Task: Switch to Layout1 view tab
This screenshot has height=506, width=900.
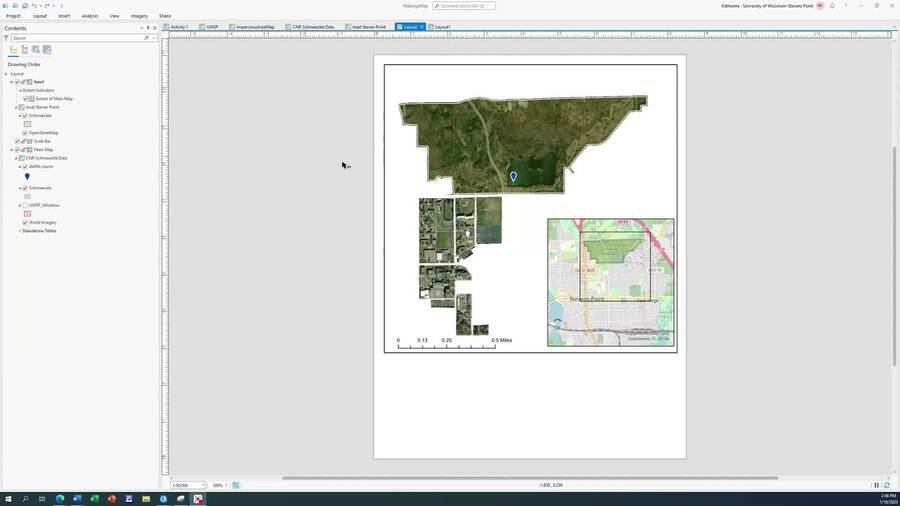Action: pos(440,27)
